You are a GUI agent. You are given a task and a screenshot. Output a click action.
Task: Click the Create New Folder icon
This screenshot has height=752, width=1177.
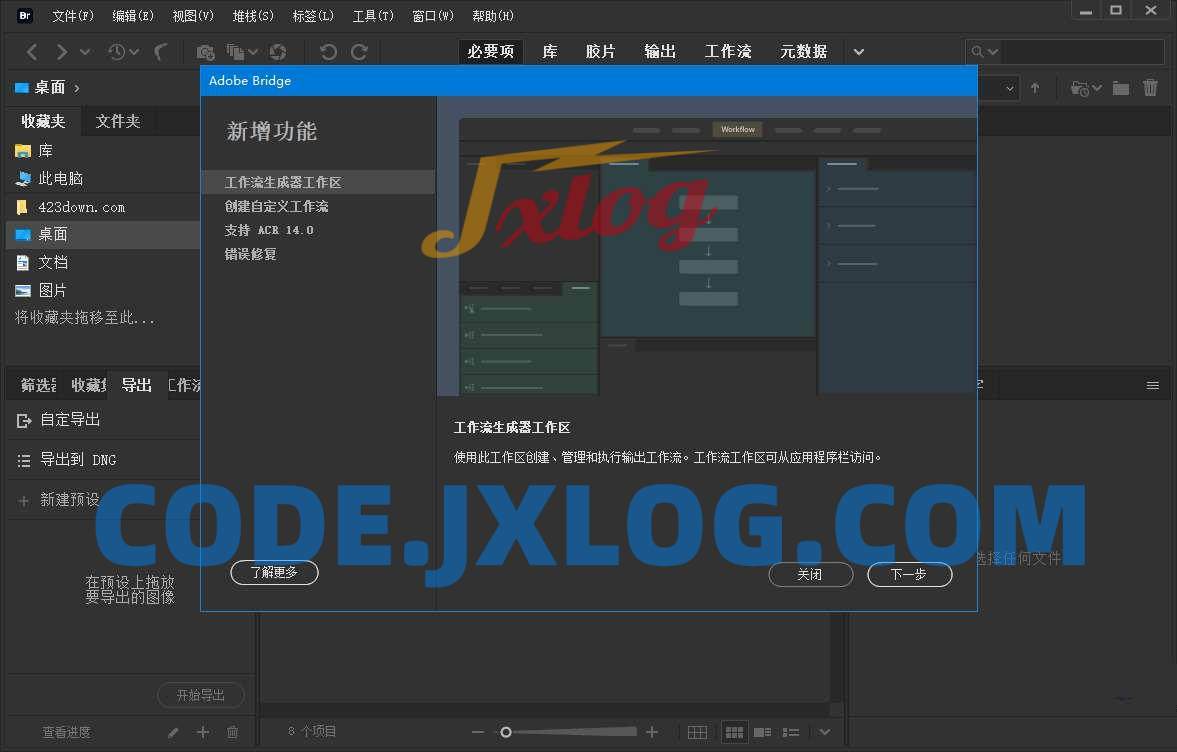point(1121,88)
